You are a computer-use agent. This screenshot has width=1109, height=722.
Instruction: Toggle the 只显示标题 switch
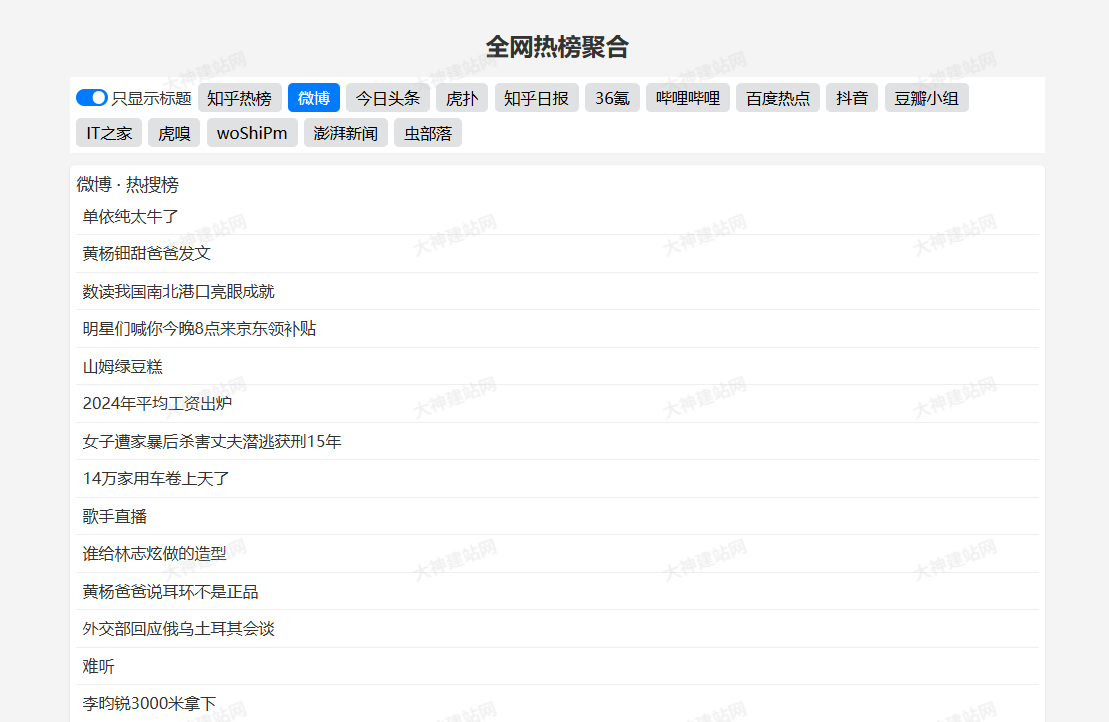(x=92, y=98)
